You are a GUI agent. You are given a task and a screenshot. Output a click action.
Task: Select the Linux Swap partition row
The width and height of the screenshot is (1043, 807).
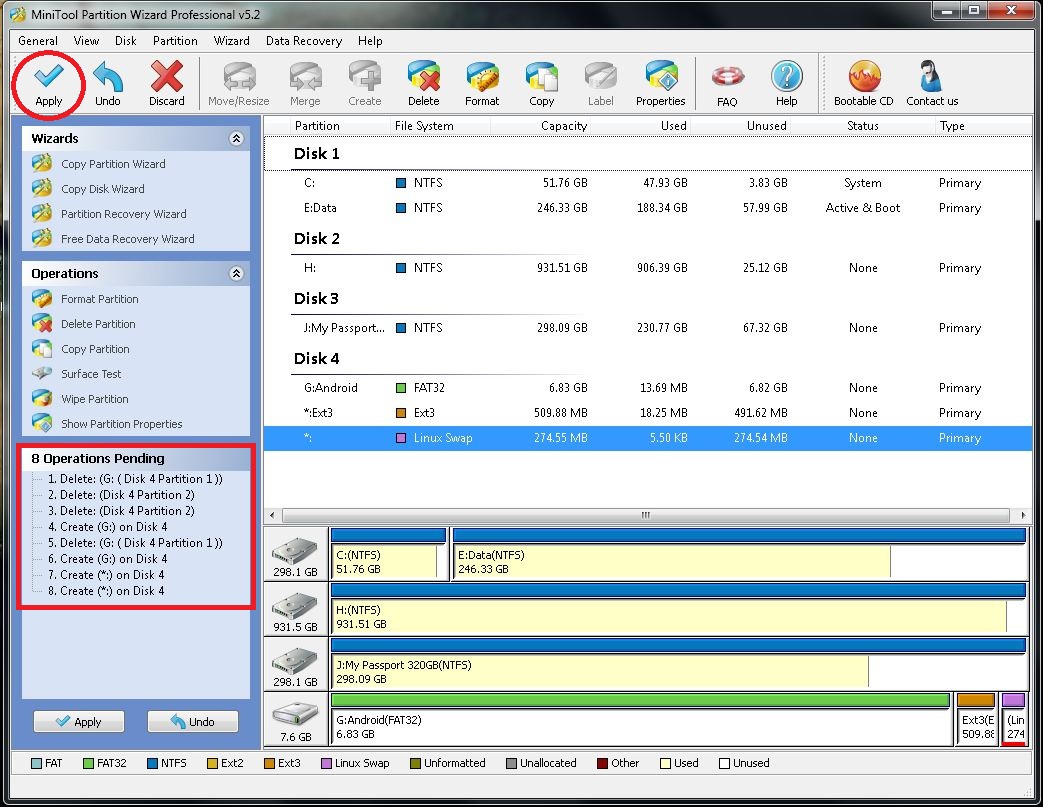click(648, 438)
